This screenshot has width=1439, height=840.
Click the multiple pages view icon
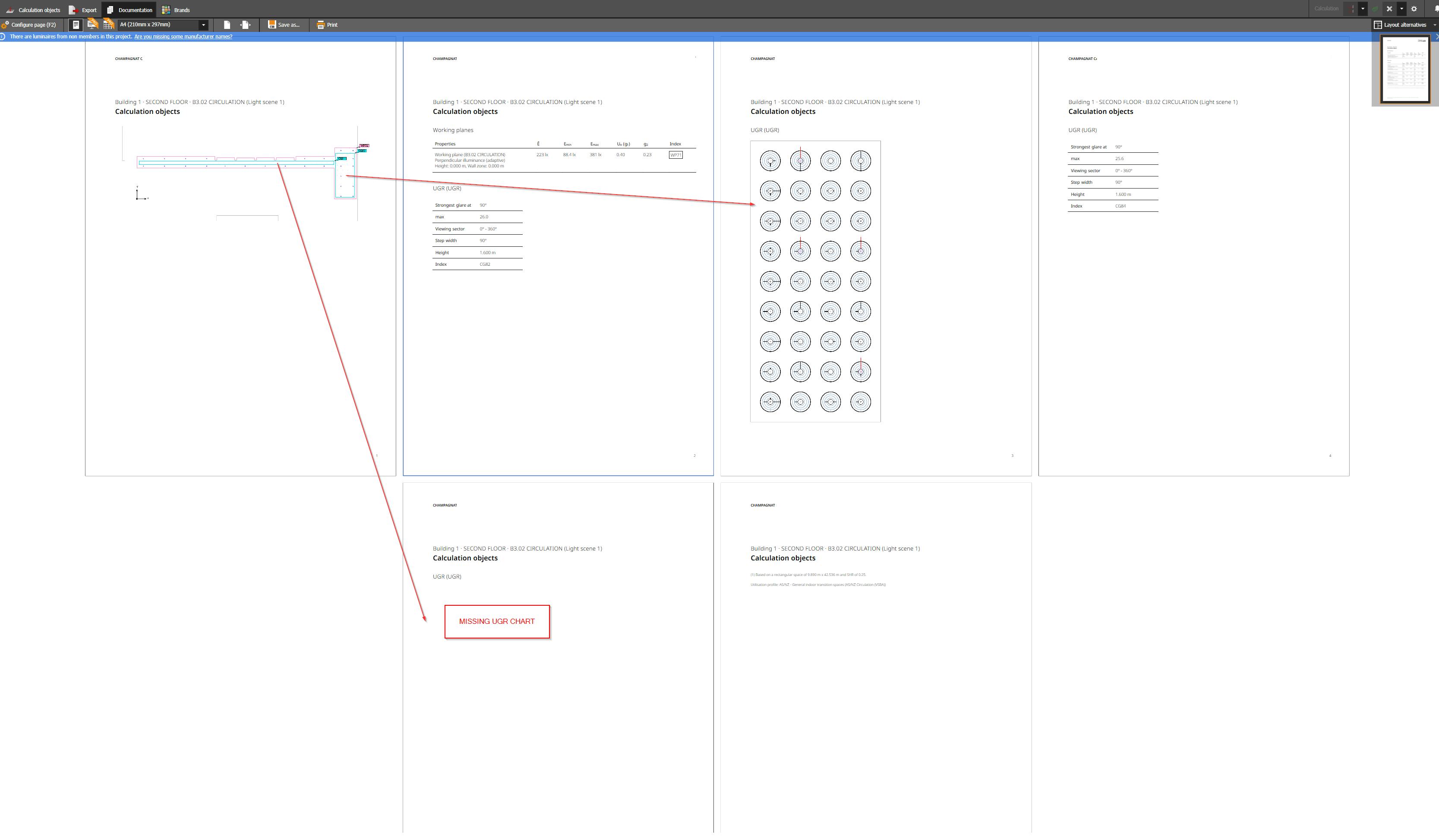point(245,25)
